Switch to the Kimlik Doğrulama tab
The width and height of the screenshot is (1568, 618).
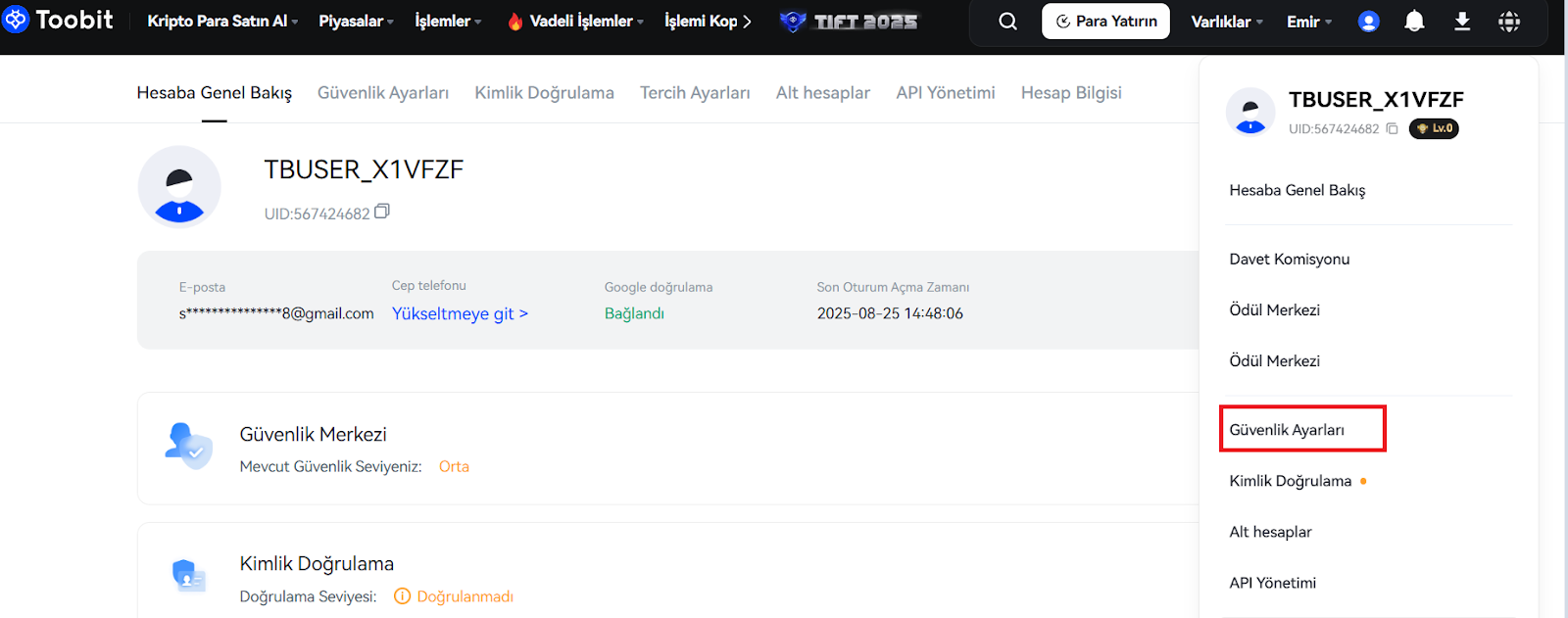click(545, 93)
